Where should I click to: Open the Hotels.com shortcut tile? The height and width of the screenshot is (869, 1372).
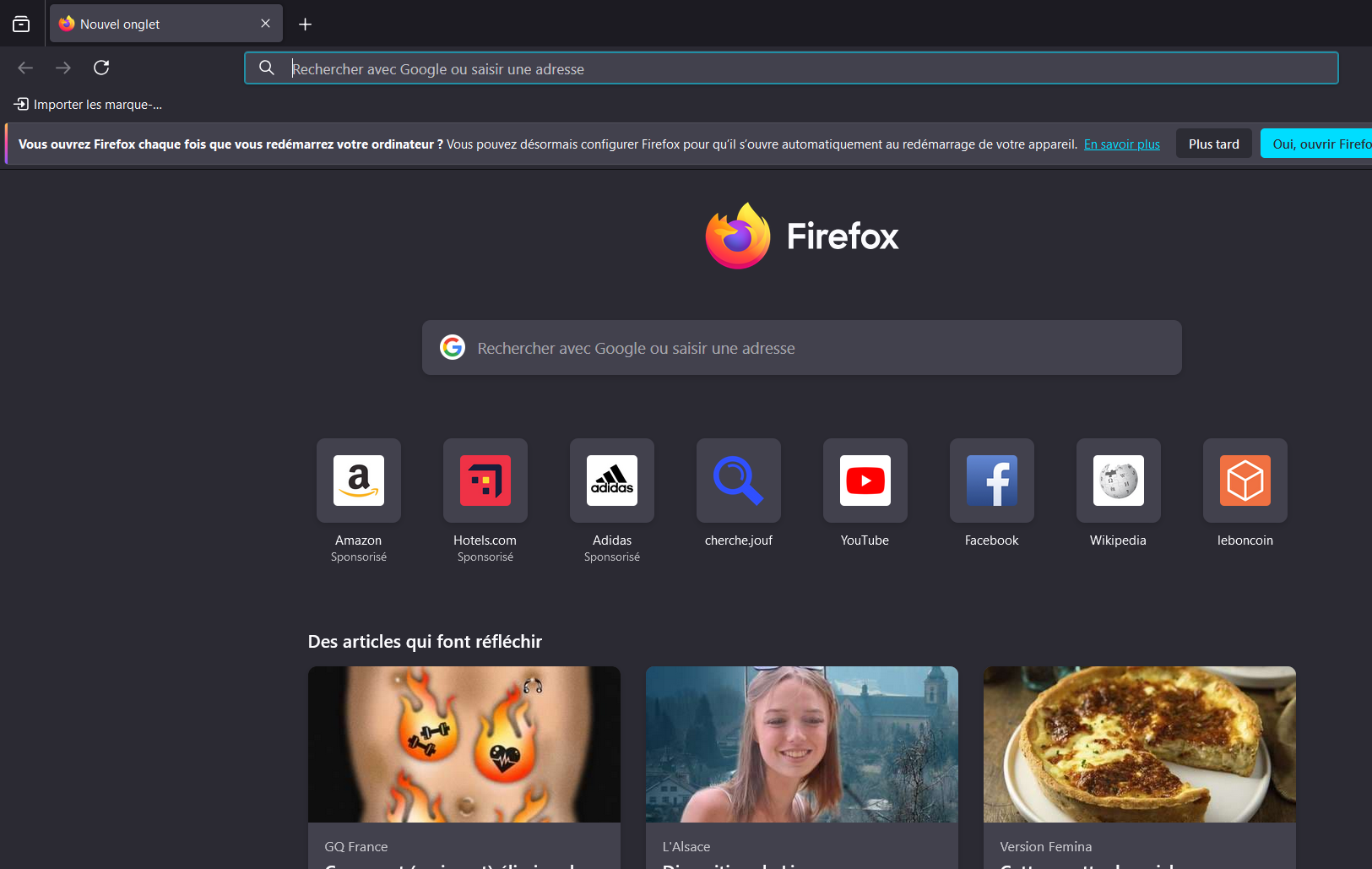pyautogui.click(x=485, y=481)
